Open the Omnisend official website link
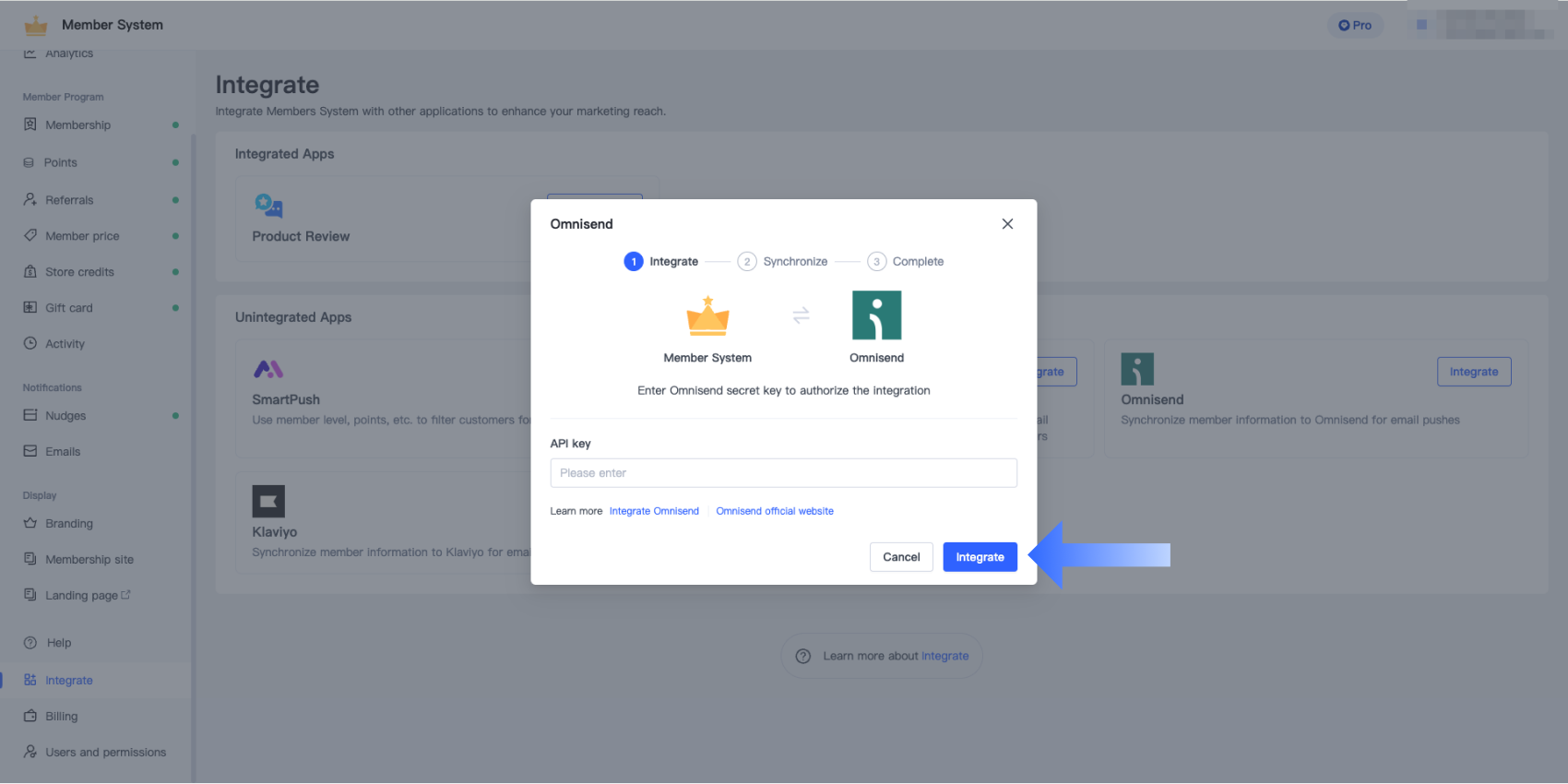This screenshot has width=1568, height=784. [x=775, y=511]
